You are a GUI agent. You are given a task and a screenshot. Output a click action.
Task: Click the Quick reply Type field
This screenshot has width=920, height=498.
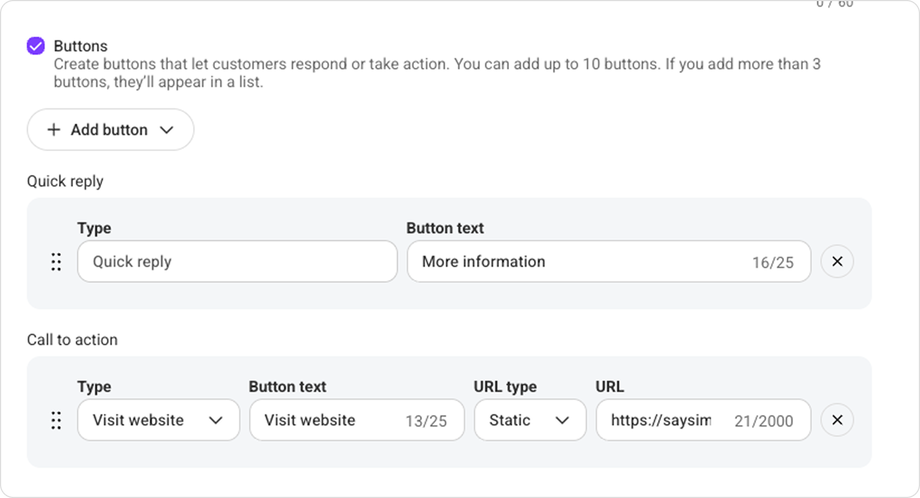pos(237,262)
